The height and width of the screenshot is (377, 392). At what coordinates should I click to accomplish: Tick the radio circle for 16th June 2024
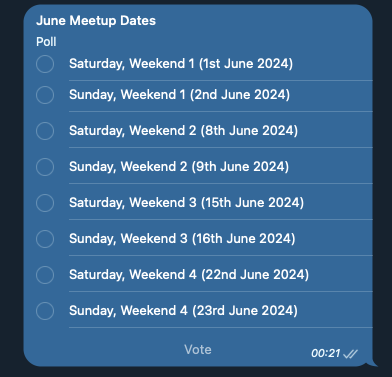(45, 239)
